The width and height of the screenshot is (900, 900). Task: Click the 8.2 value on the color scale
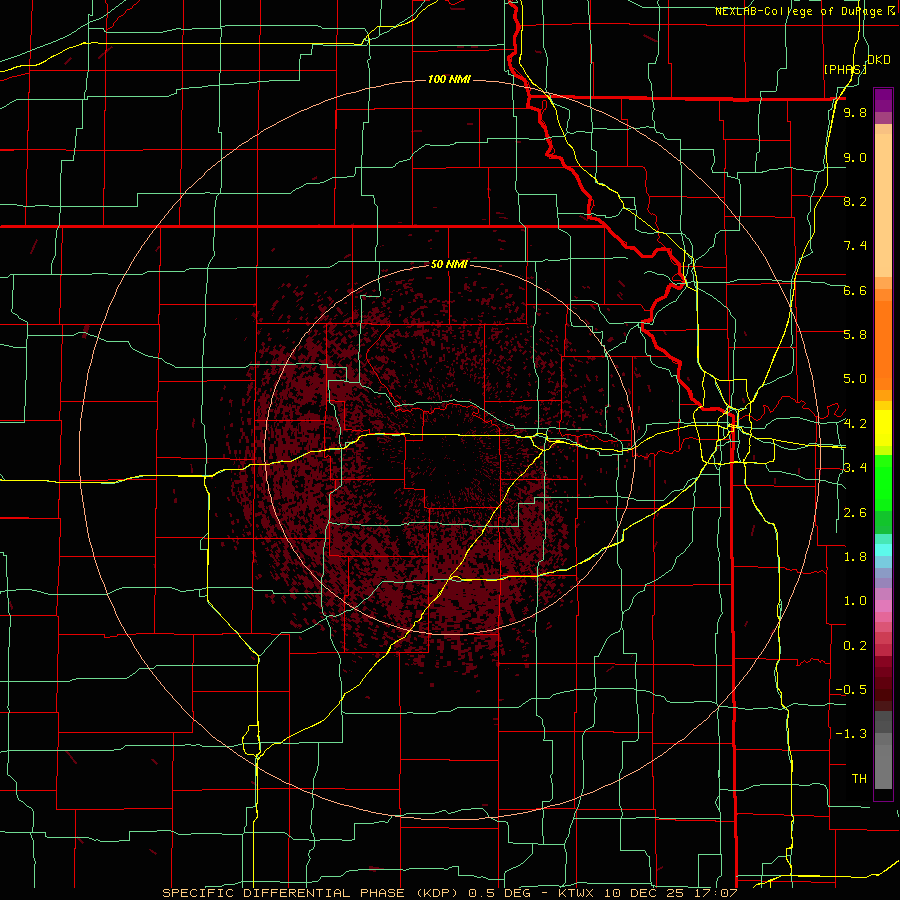[x=855, y=201]
